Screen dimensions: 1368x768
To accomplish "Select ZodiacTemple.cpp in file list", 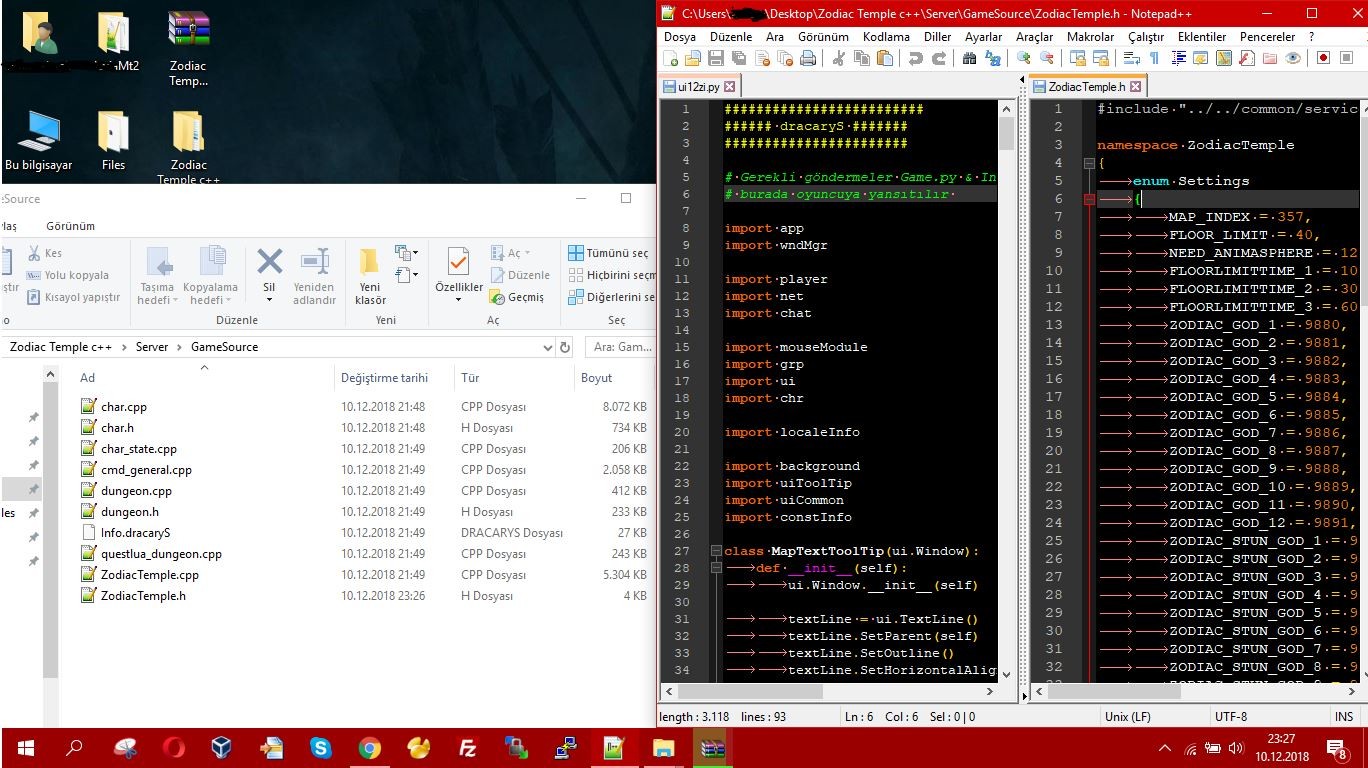I will pos(150,575).
